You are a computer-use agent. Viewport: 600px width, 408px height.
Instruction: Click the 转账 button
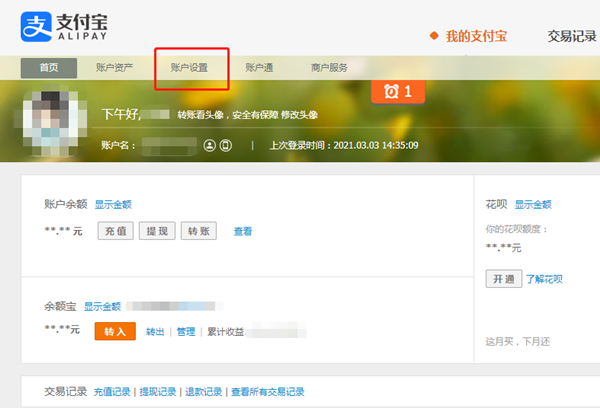pos(199,231)
